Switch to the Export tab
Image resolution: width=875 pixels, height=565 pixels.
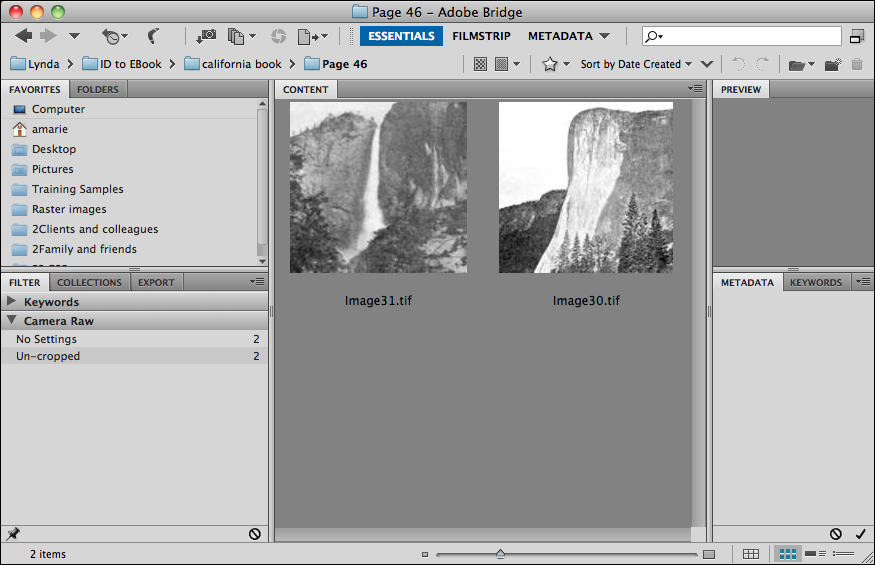tap(156, 282)
